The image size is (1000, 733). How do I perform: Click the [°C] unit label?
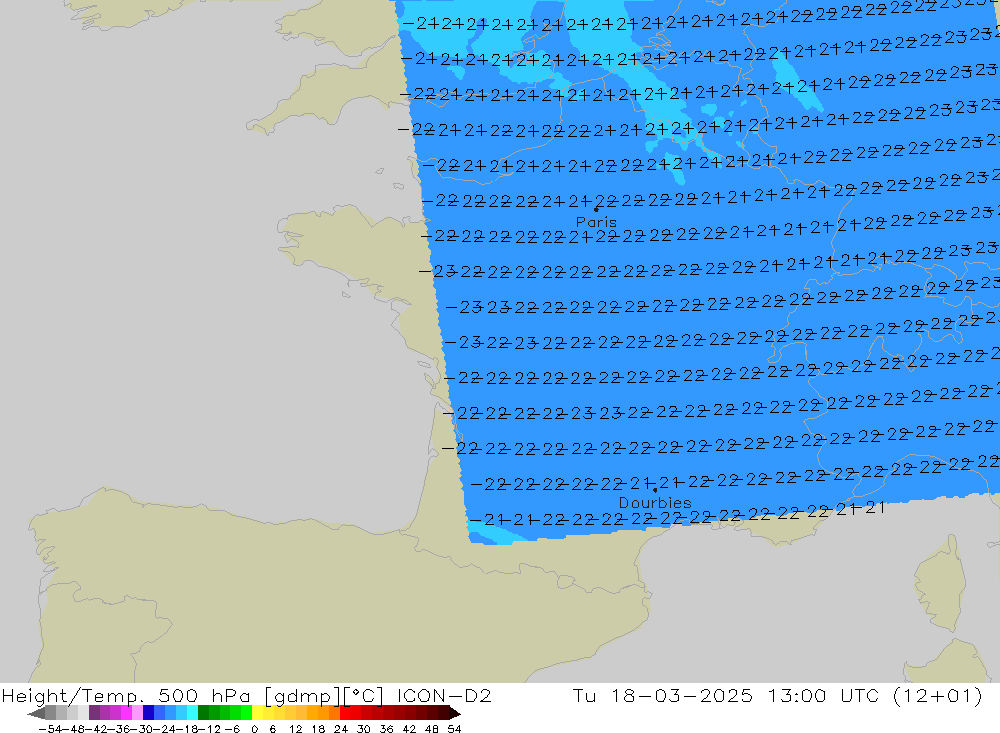pos(364,695)
